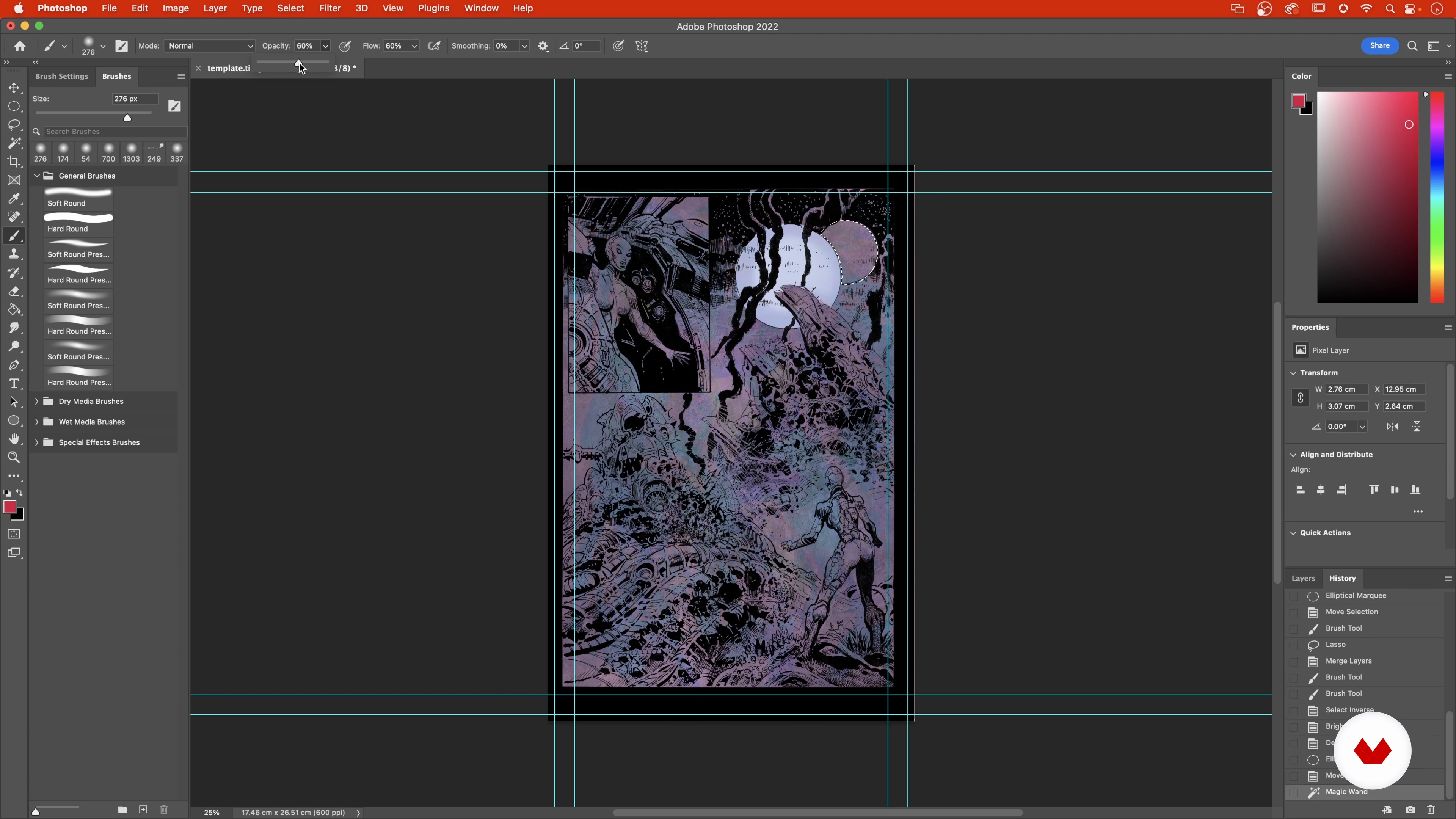1456x819 pixels.
Task: Select the Brush tool in toolbar
Action: 14,235
